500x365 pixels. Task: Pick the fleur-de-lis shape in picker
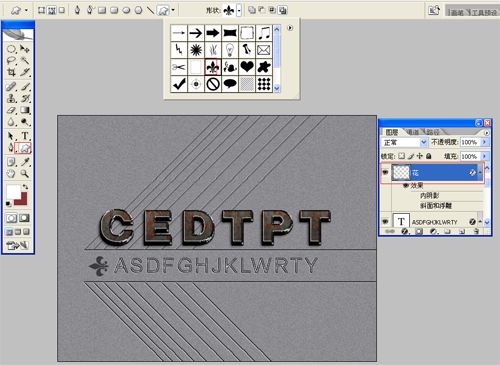213,67
